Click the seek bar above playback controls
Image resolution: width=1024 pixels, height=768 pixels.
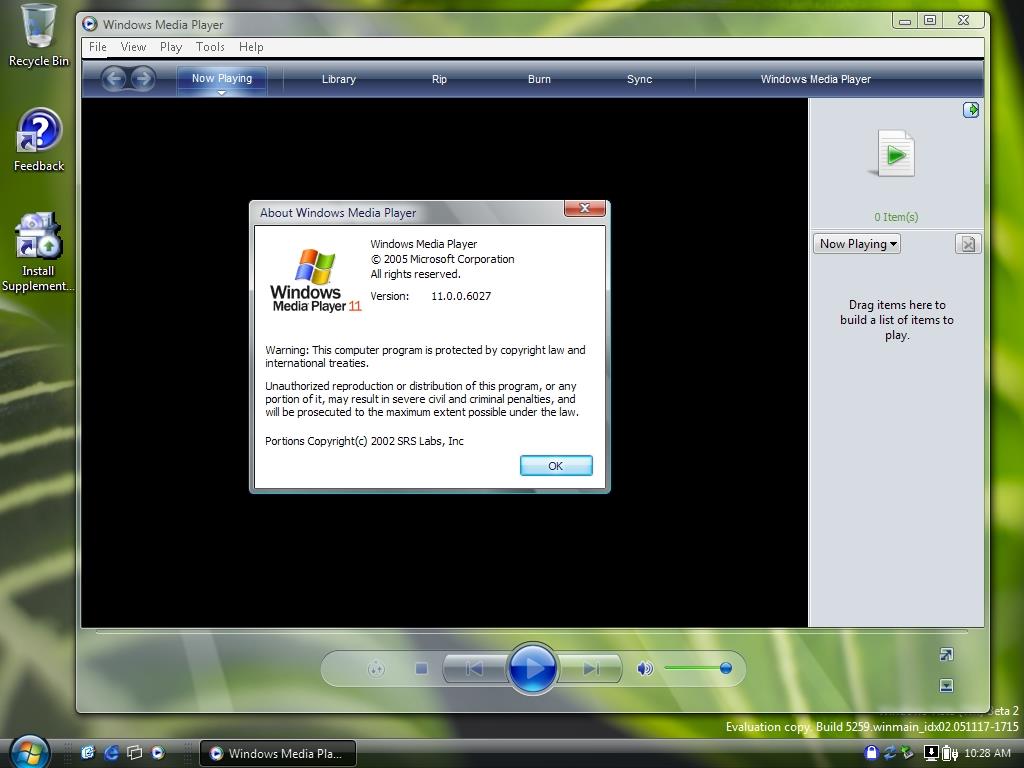coord(532,632)
